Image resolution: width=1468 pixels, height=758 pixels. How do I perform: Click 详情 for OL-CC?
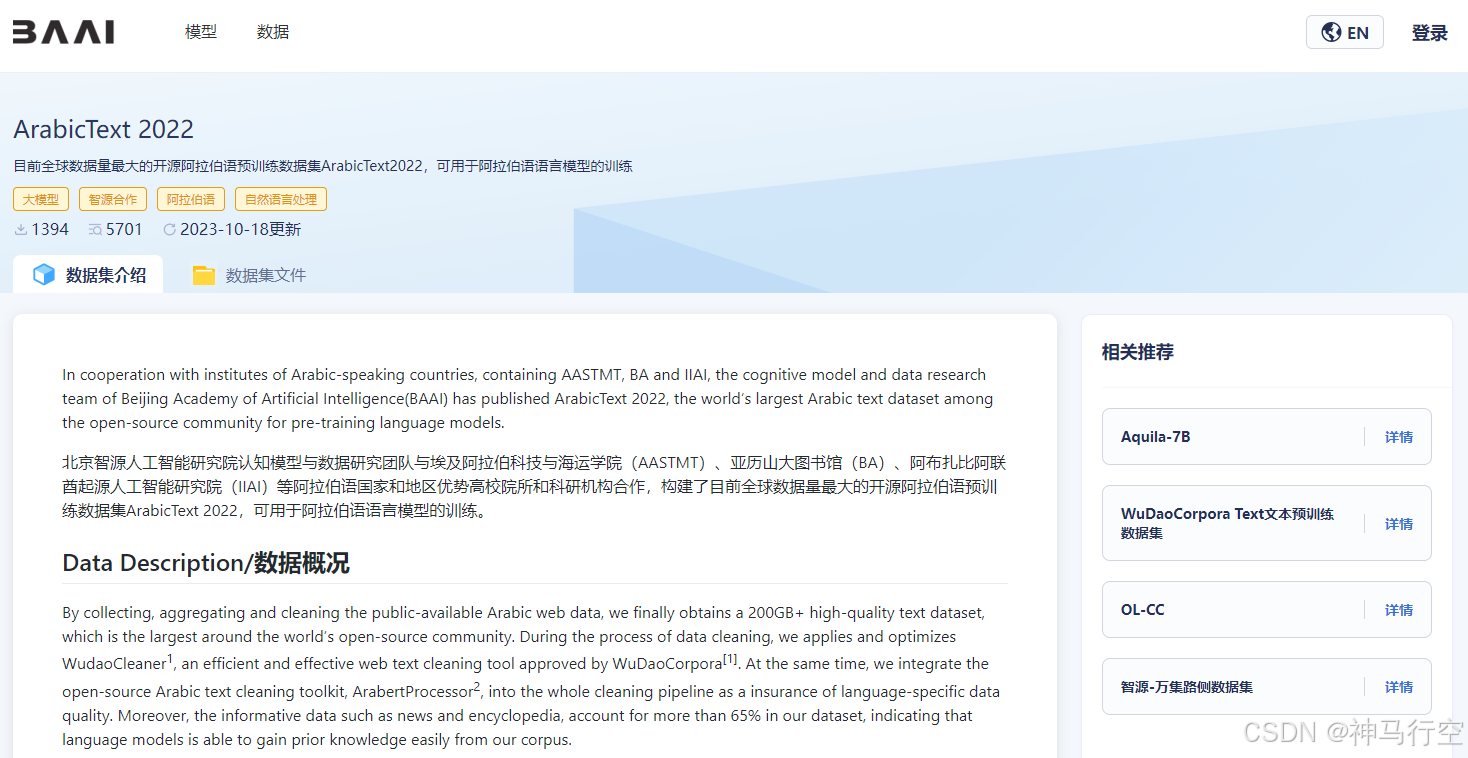tap(1399, 610)
